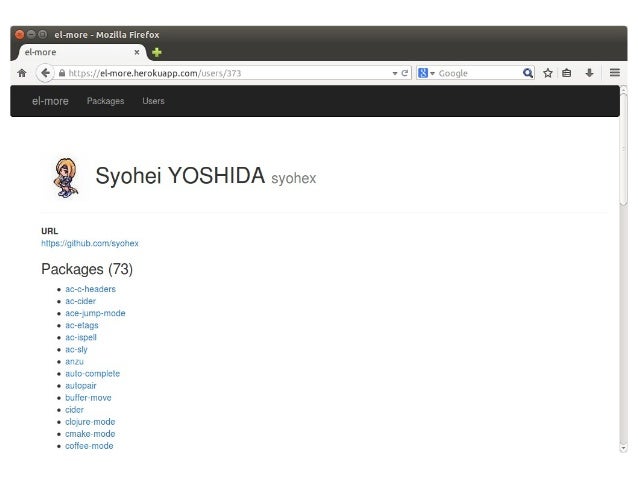This screenshot has width=638, height=479.
Task: Click the Syohei YOSHIDA heading text
Action: (x=180, y=176)
